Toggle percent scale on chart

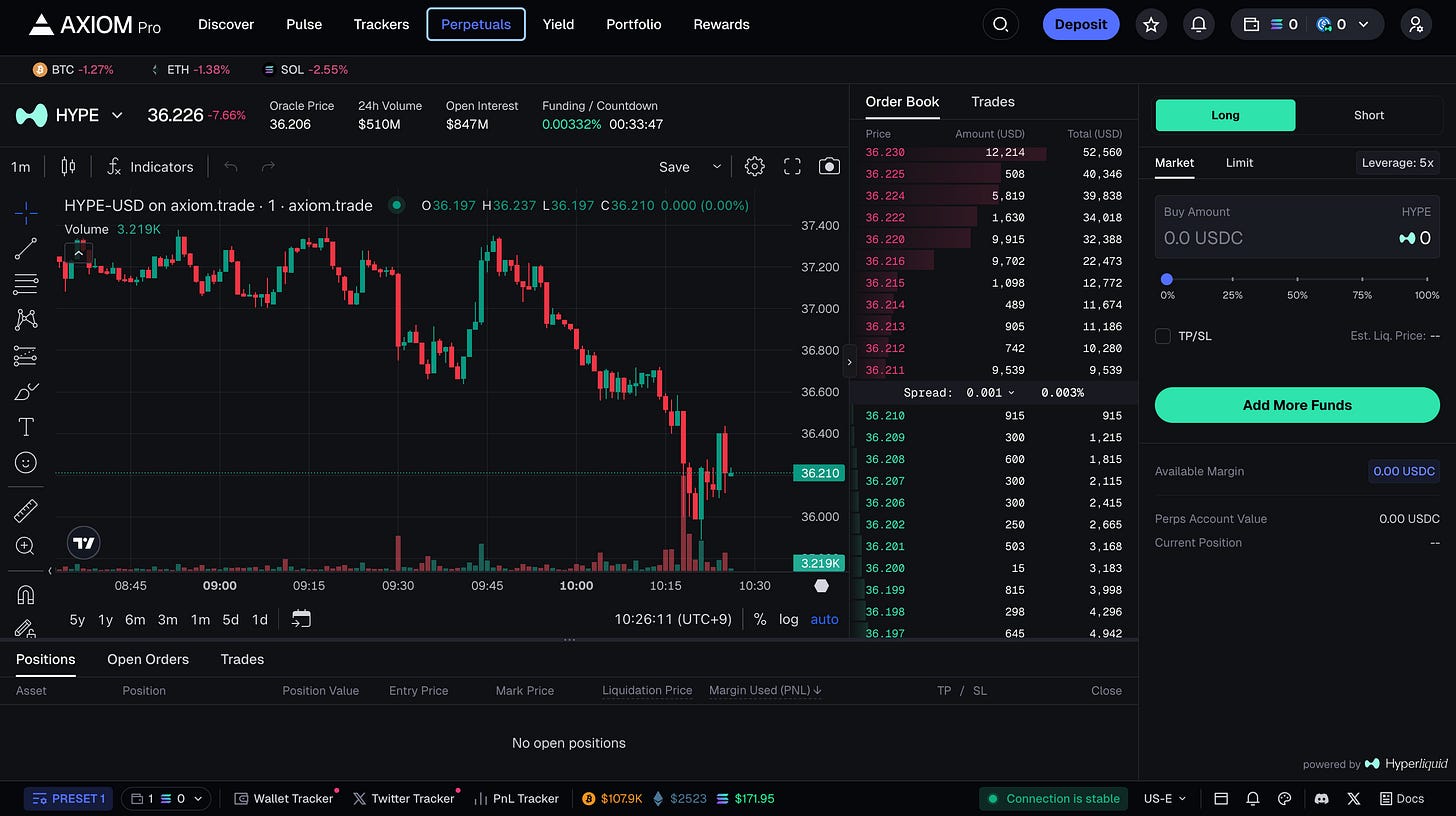click(x=760, y=619)
